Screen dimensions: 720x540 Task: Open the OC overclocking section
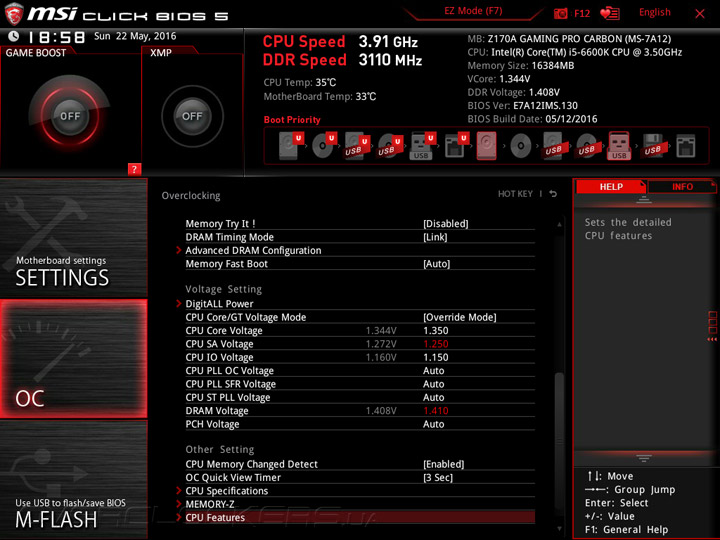click(x=73, y=359)
